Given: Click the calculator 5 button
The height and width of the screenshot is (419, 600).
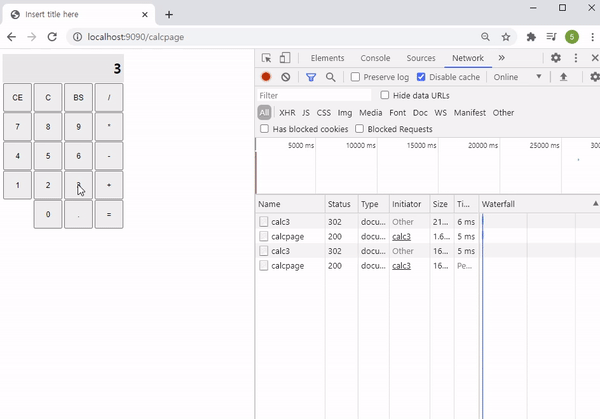Looking at the screenshot, I should (48, 156).
